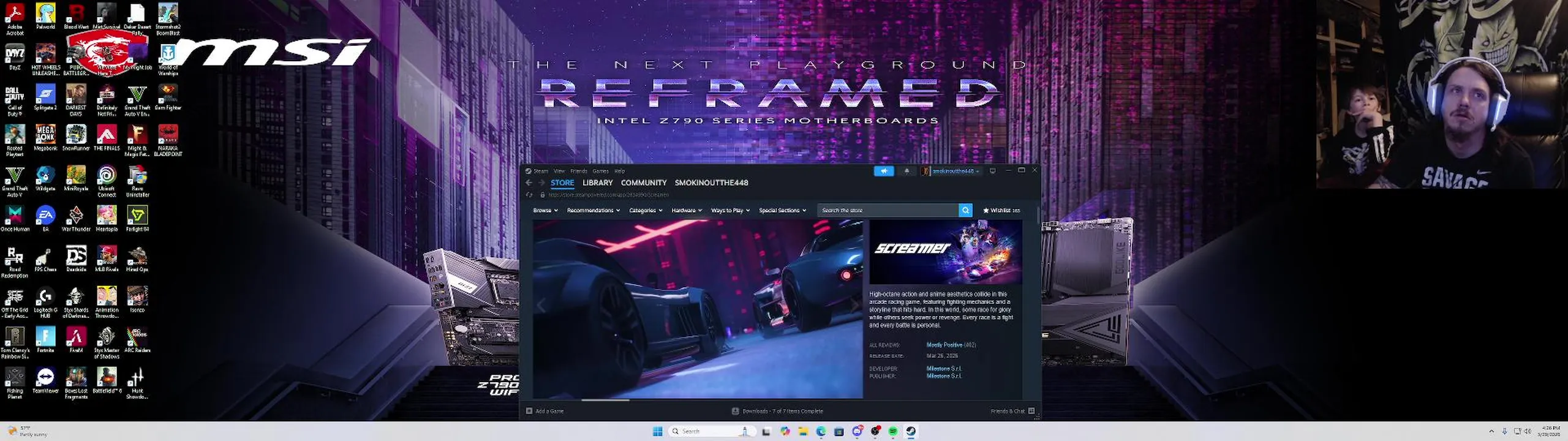Select THE FINALS desktop icon
This screenshot has height=441, width=1568.
coord(107,137)
